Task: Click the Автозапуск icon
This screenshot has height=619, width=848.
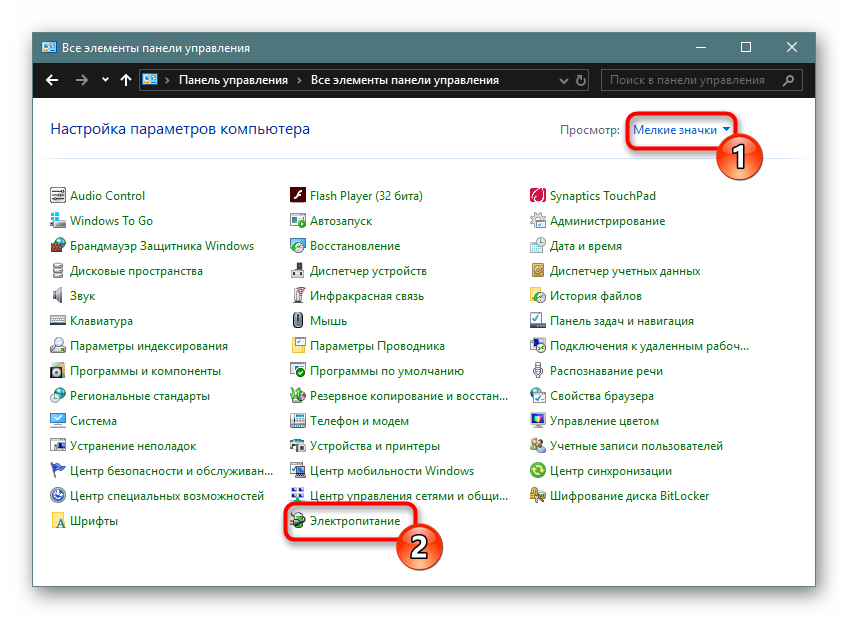Action: coord(297,220)
